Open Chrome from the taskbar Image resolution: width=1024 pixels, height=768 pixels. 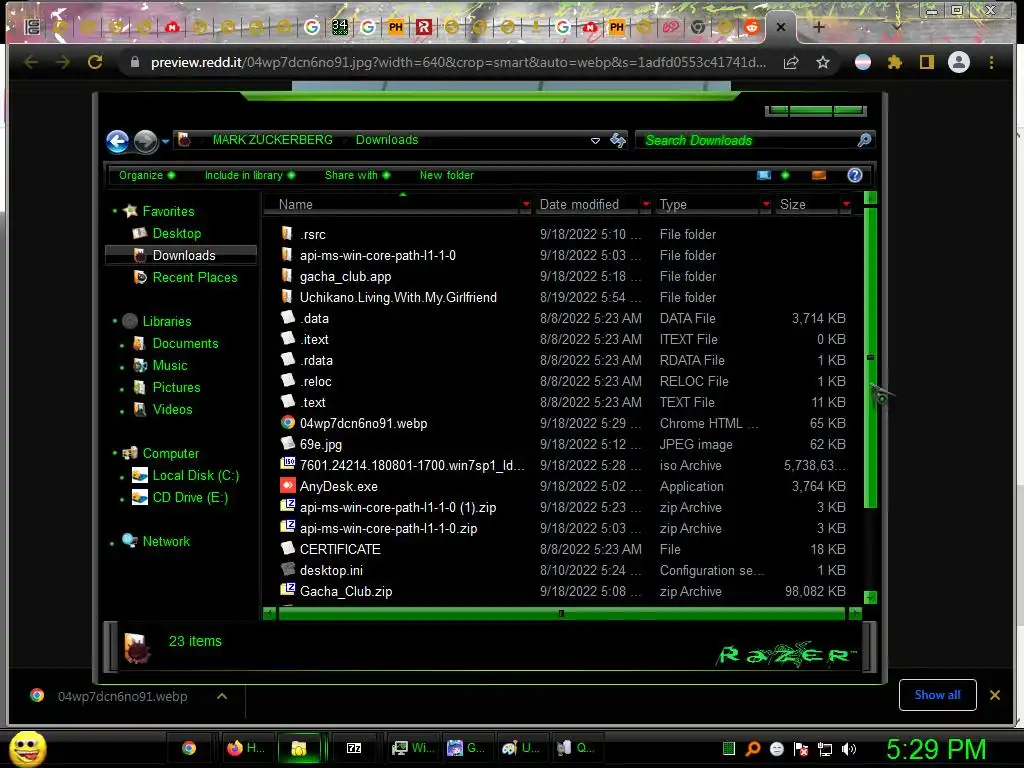coord(189,748)
